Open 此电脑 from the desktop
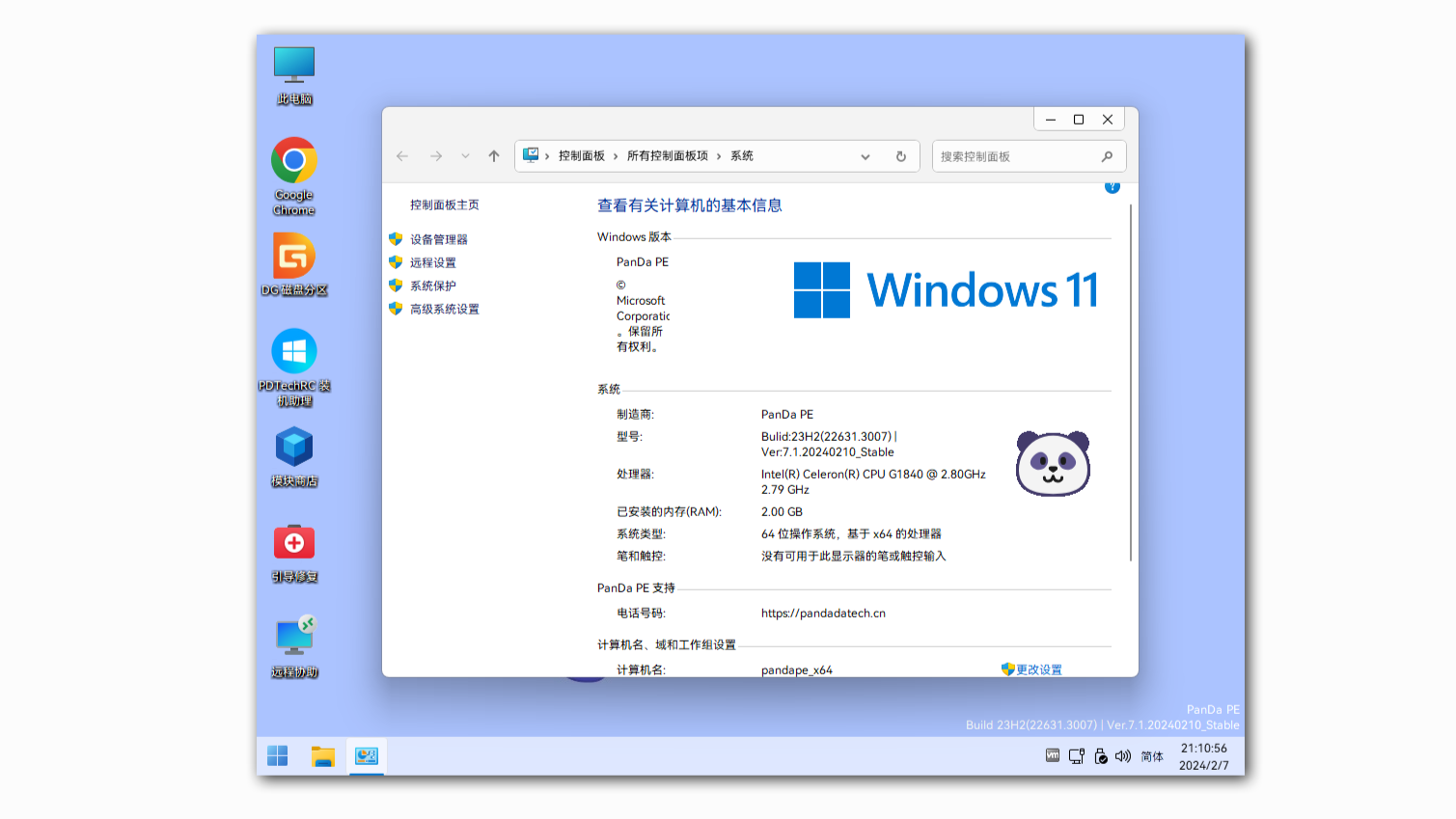 tap(293, 68)
